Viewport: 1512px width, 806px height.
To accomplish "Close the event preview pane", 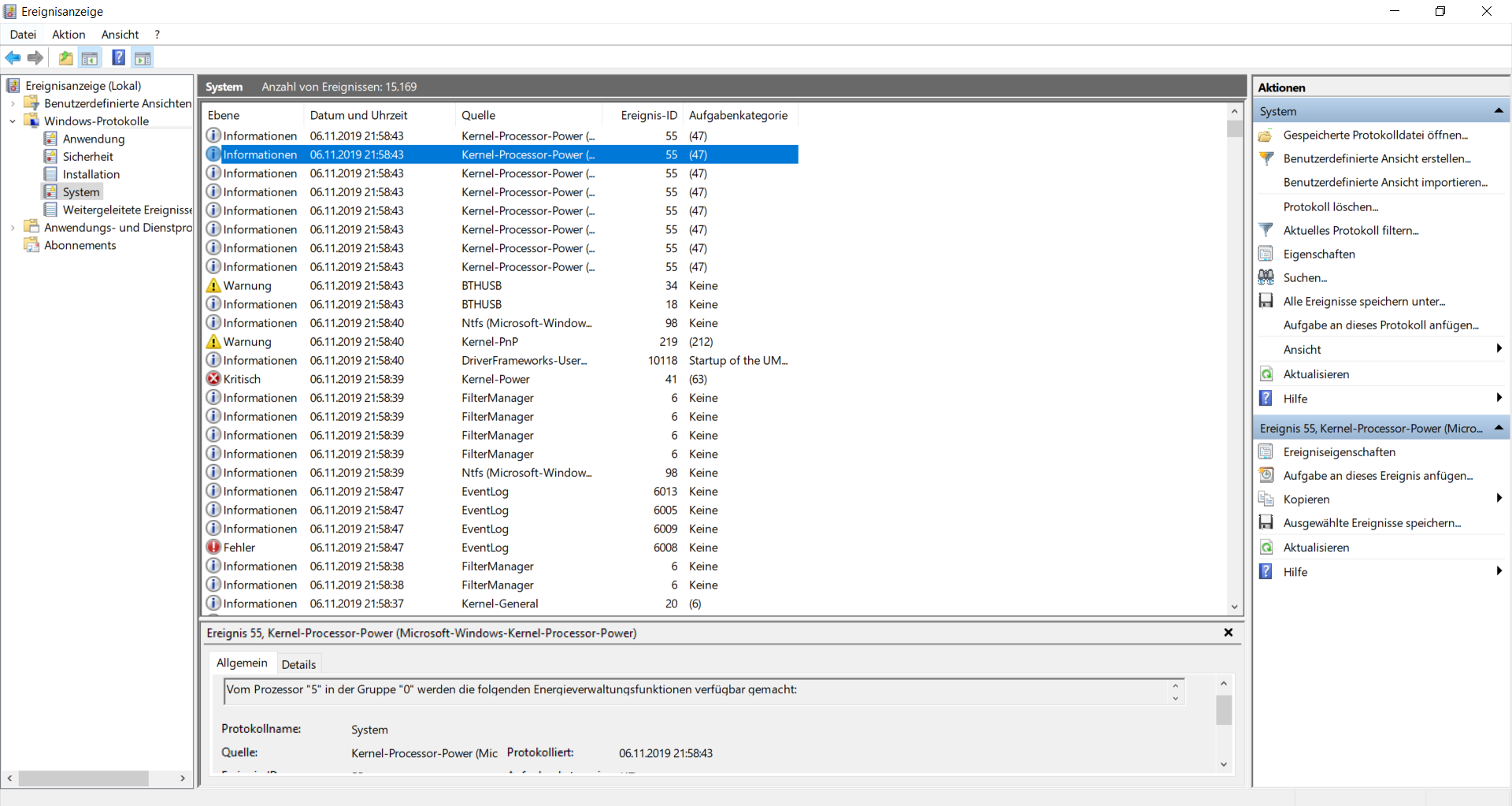I will pyautogui.click(x=1228, y=633).
